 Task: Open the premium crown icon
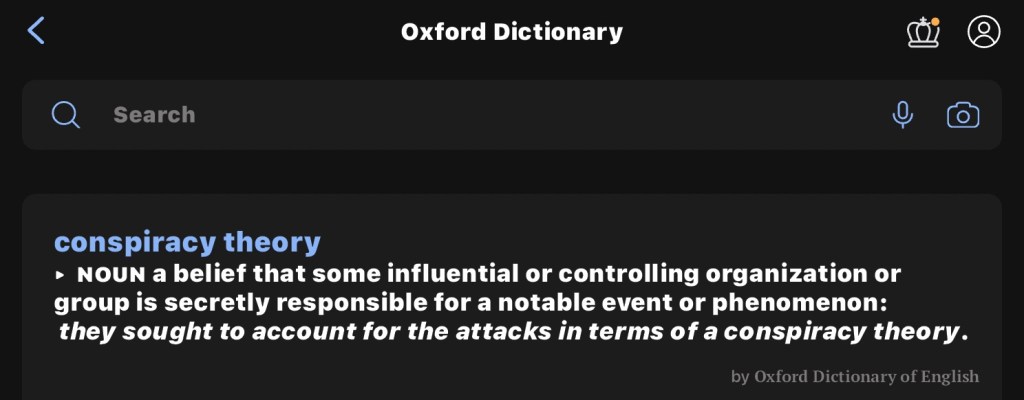click(923, 32)
